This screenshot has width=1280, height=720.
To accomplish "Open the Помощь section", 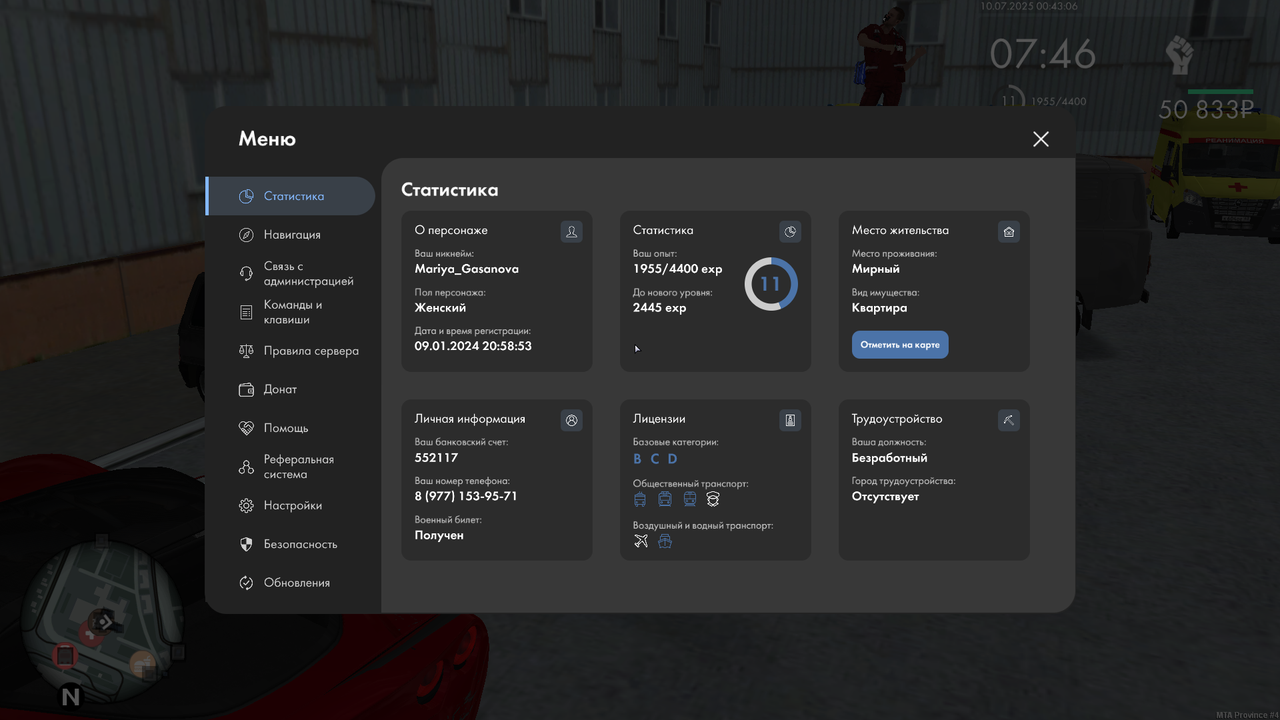I will point(290,428).
